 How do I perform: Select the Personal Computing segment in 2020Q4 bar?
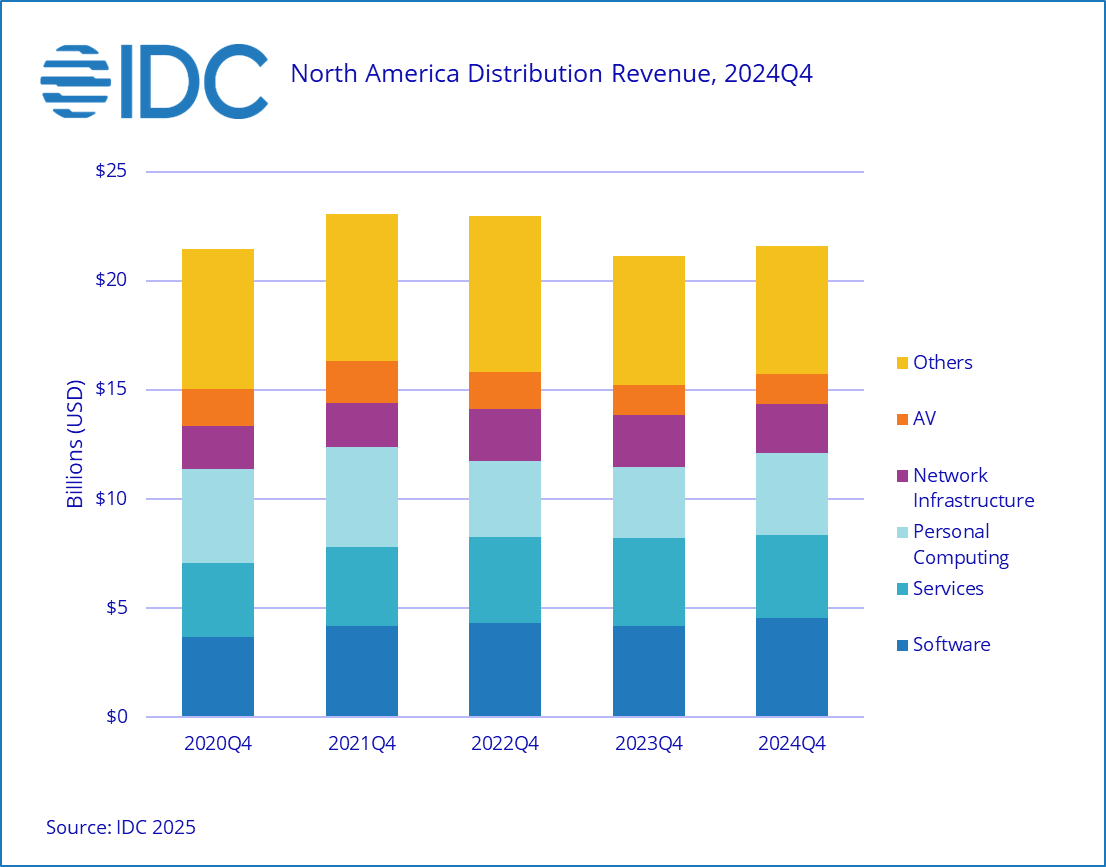click(217, 516)
